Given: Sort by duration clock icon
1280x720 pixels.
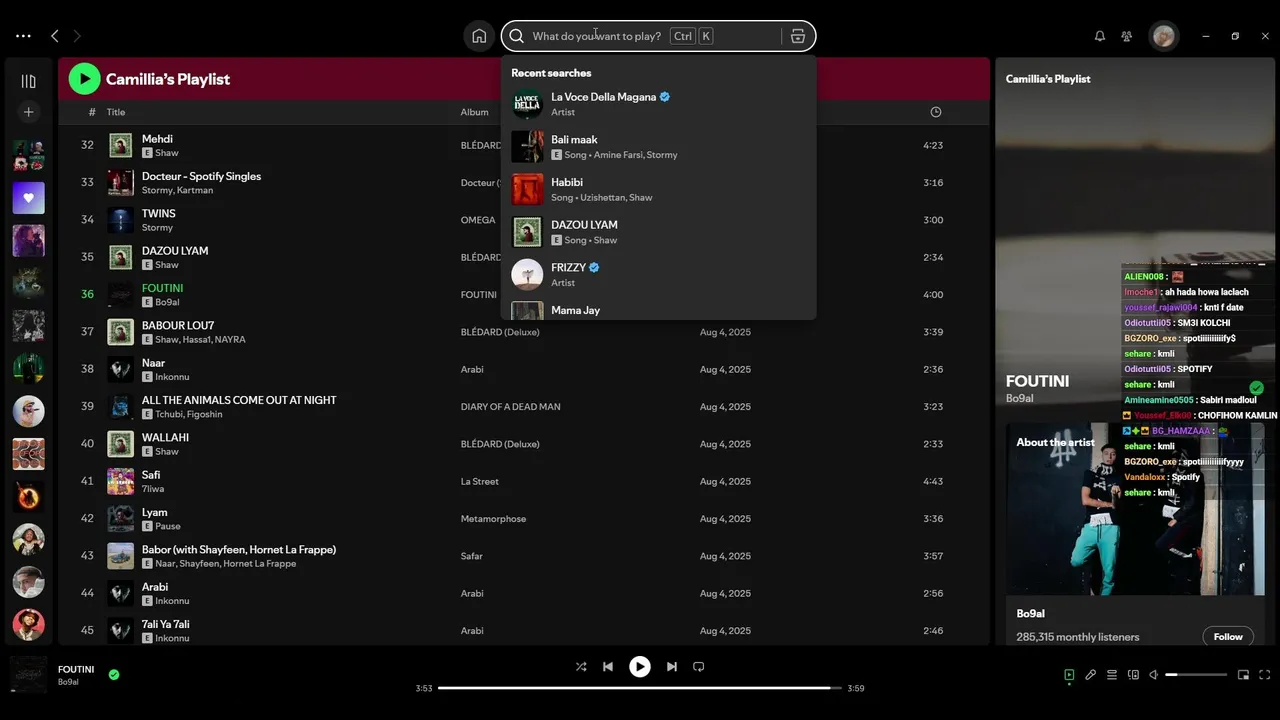Looking at the screenshot, I should click(x=936, y=112).
